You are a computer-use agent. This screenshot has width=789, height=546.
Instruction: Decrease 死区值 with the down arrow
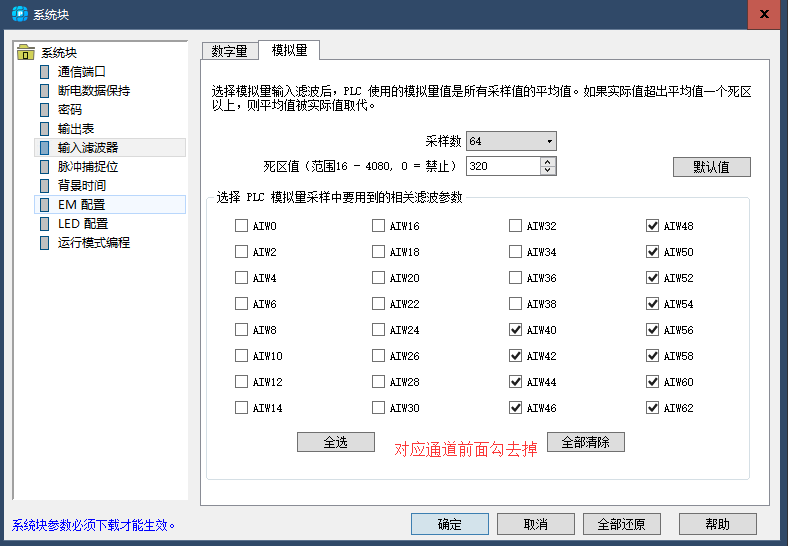(548, 171)
